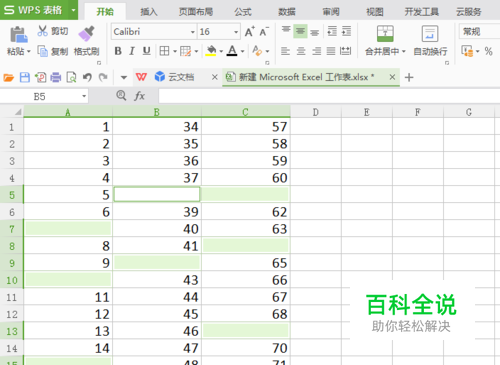The height and width of the screenshot is (365, 500).
Task: Apply cell borders icon
Action: (164, 51)
